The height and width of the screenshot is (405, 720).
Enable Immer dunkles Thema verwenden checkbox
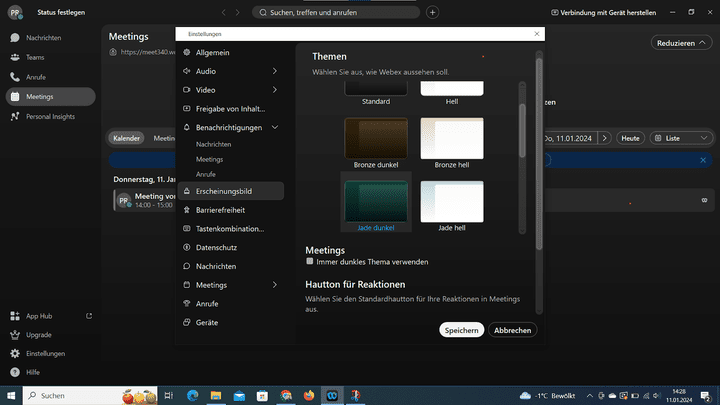tap(310, 261)
